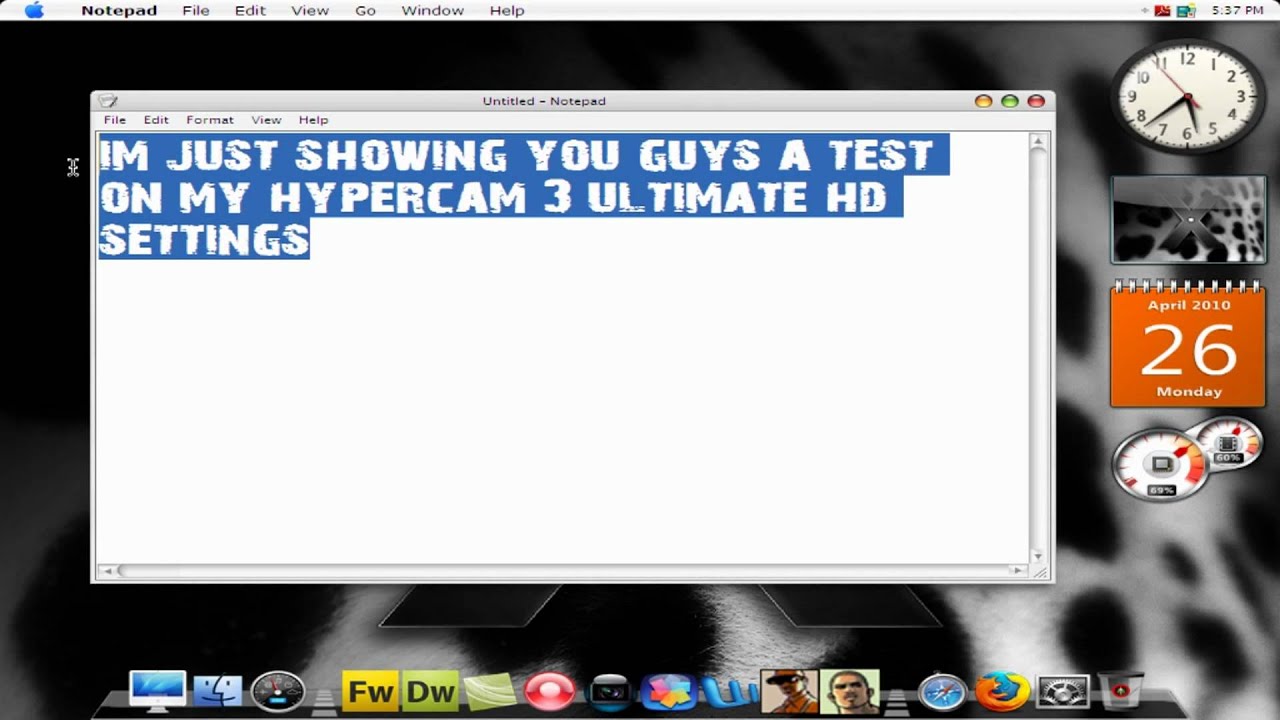The width and height of the screenshot is (1280, 720).
Task: Click the word SETTINGS in the text
Action: [x=204, y=241]
